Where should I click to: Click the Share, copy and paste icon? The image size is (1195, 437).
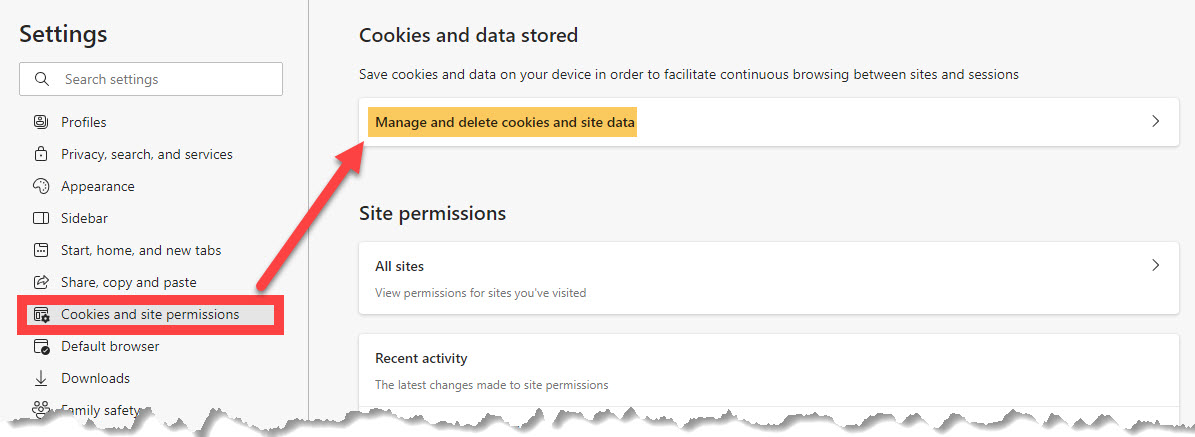(x=41, y=282)
